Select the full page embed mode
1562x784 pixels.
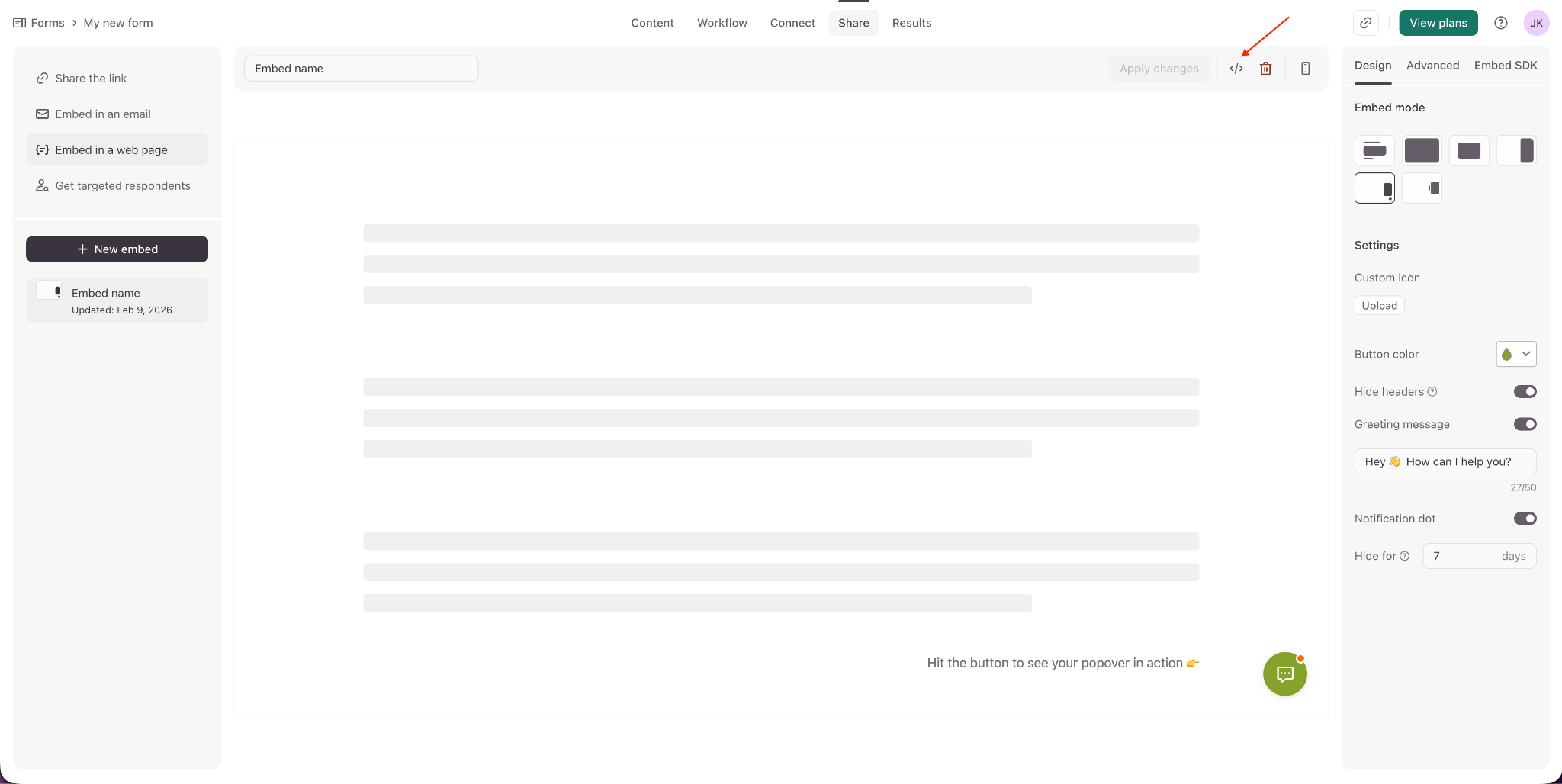click(1422, 150)
